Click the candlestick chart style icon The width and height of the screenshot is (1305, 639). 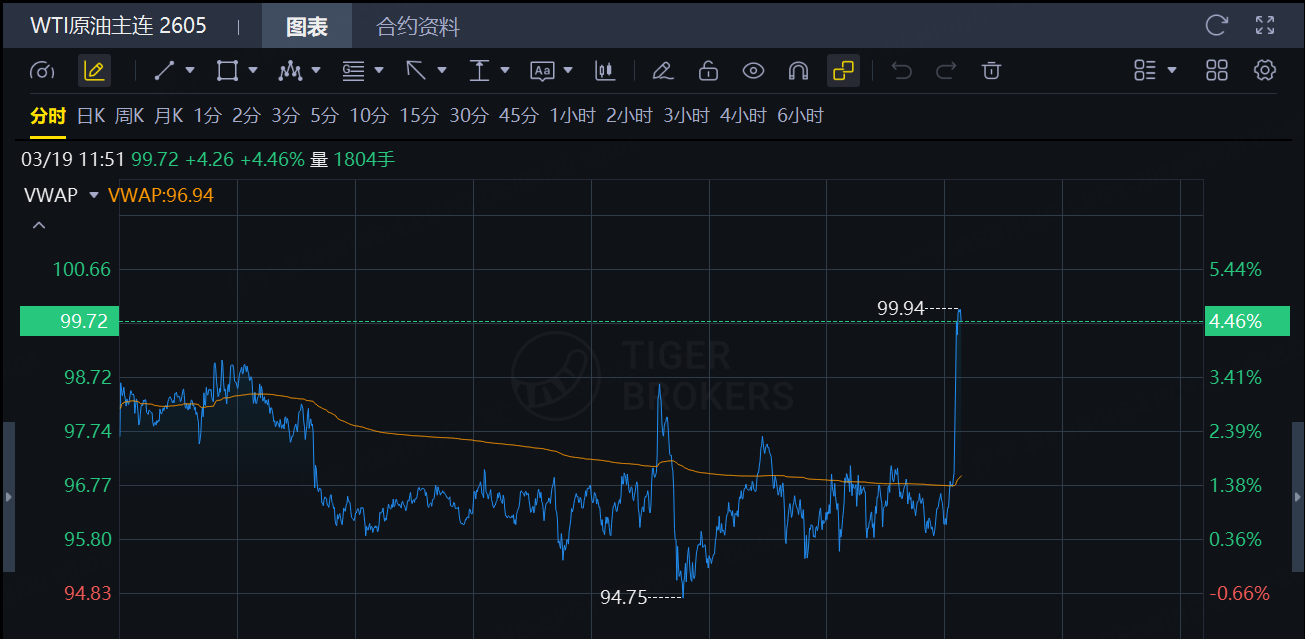(x=604, y=70)
